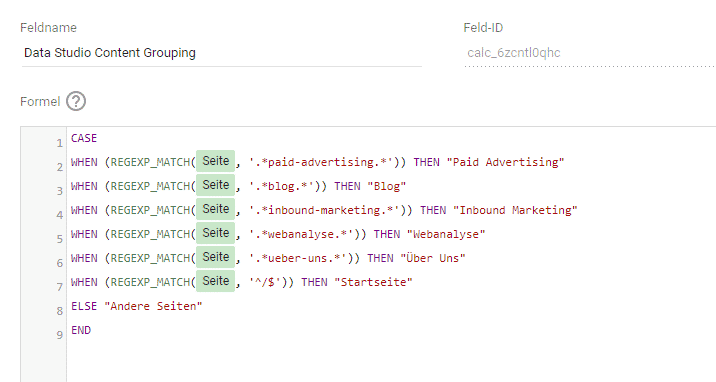
Task: Select the Feld-ID value calc_6zcntl0qhc
Action: coord(514,53)
